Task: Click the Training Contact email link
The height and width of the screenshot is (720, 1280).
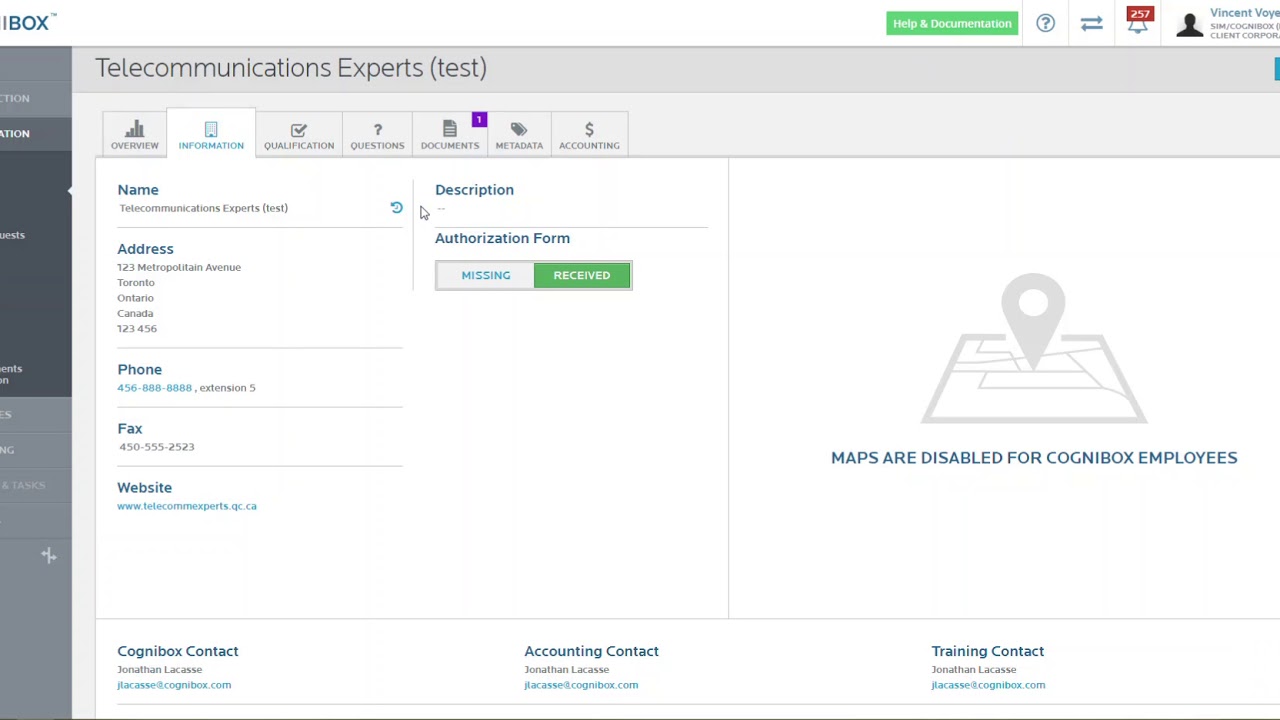Action: [987, 685]
